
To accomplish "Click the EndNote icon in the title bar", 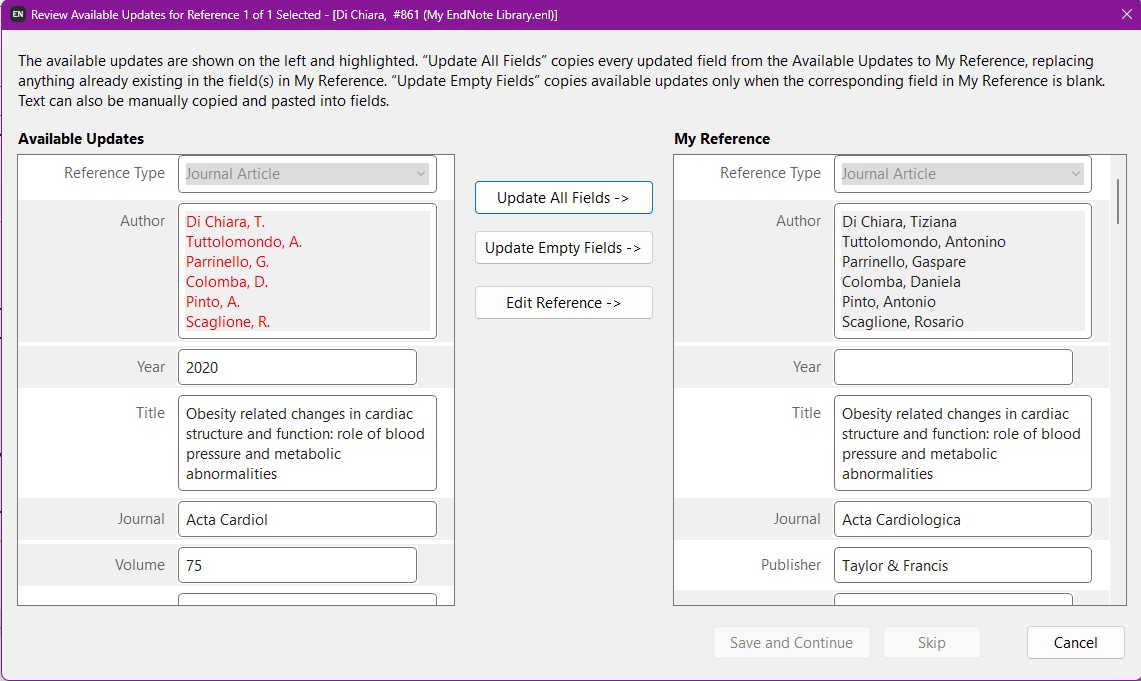I will (15, 15).
